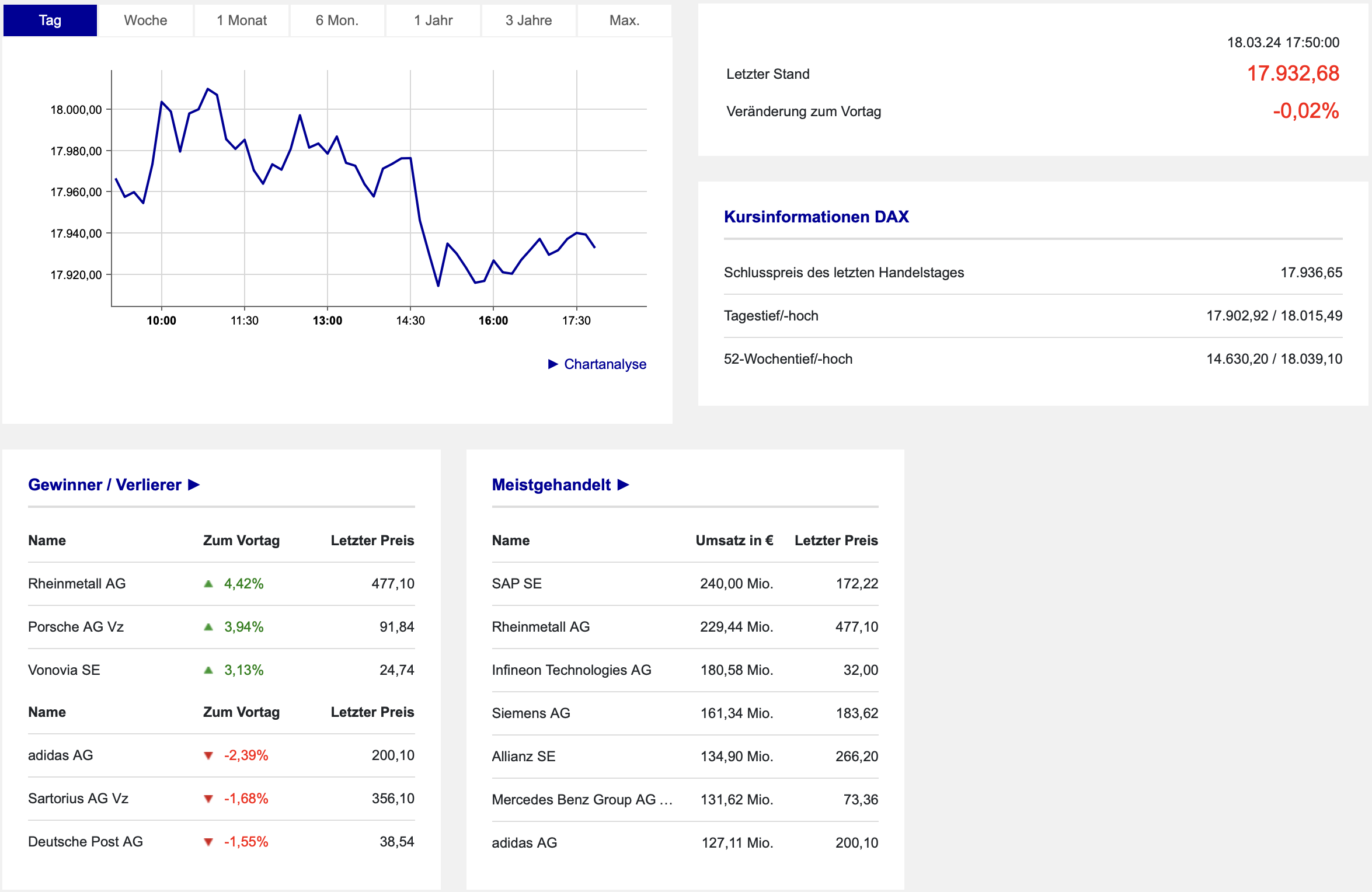Click the green up arrow beside Rheinmetall AG

[x=208, y=584]
